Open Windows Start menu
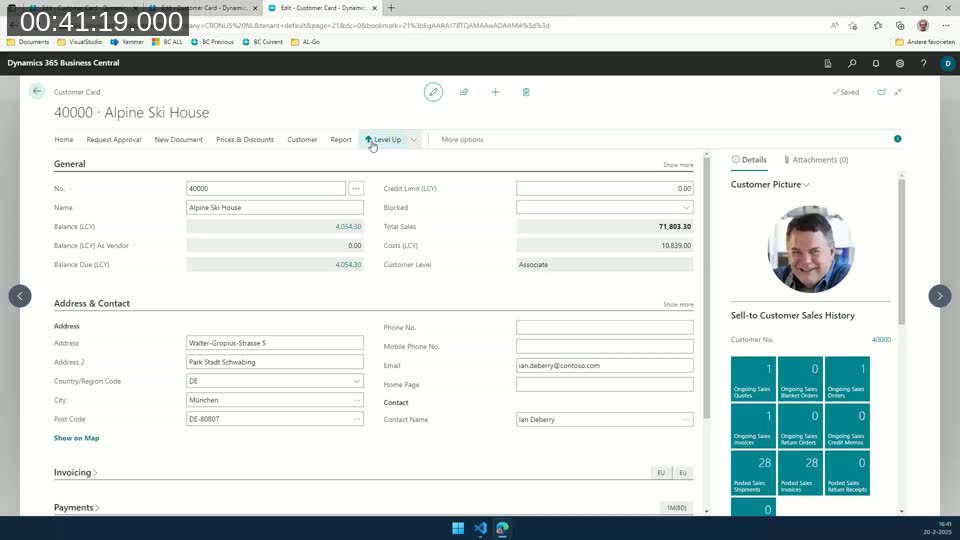960x540 pixels. click(458, 528)
